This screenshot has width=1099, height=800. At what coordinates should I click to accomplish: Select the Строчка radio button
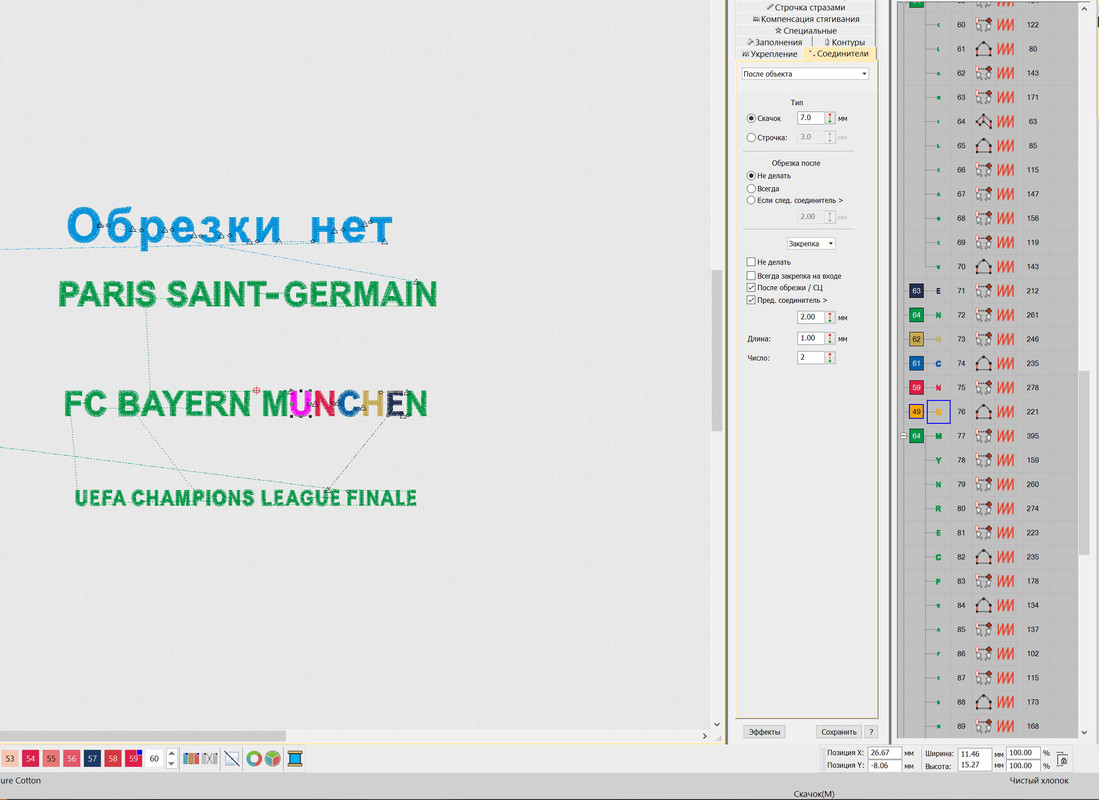[x=751, y=137]
